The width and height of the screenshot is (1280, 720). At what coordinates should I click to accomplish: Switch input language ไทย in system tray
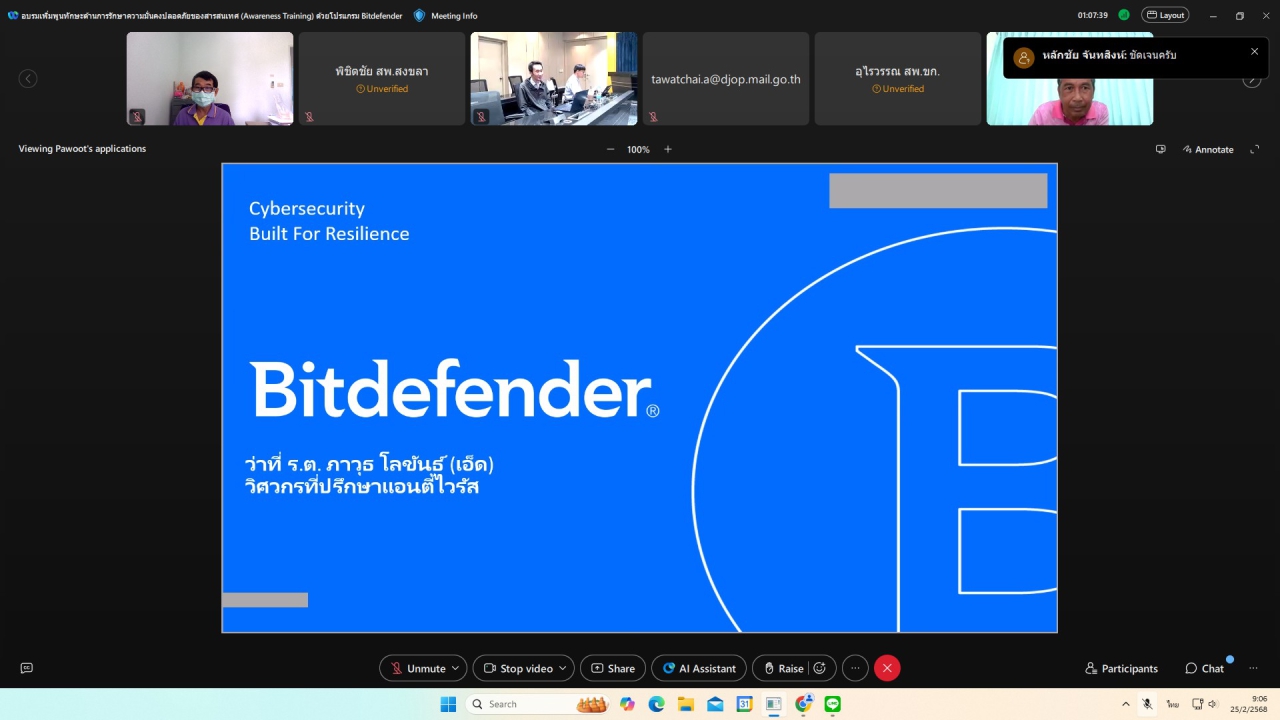1172,704
